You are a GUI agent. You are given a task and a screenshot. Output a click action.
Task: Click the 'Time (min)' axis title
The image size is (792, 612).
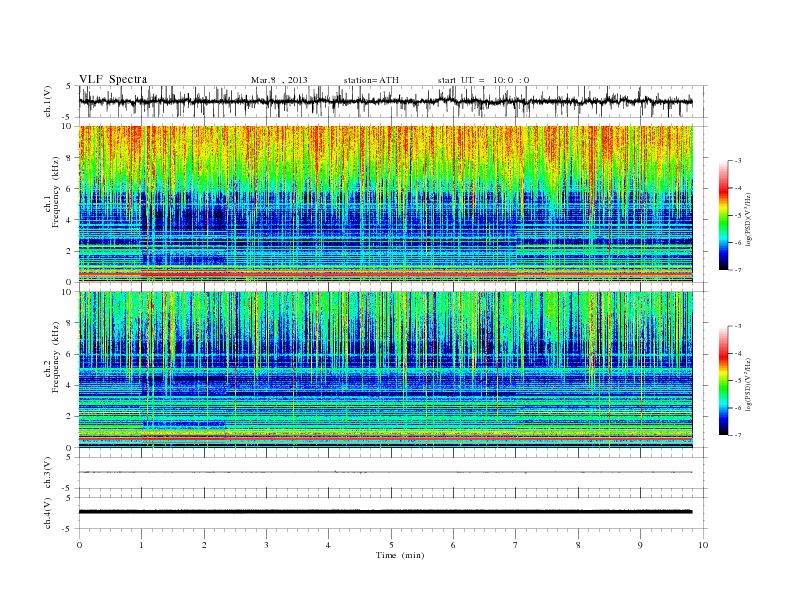(400, 555)
